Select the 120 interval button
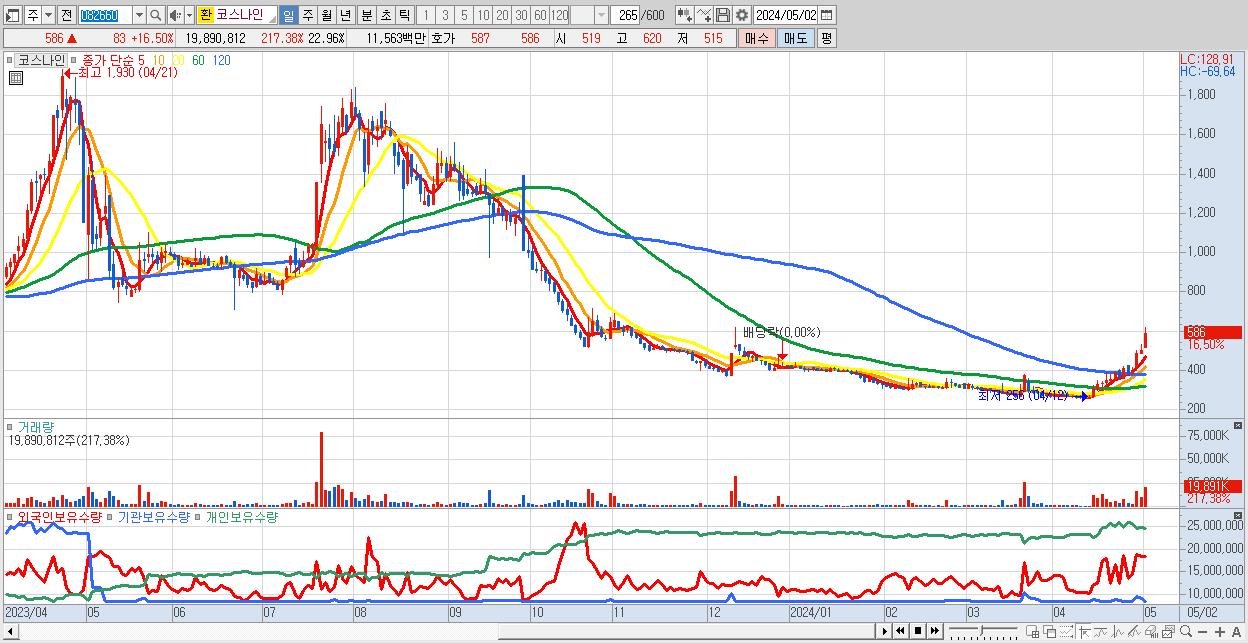The height and width of the screenshot is (643, 1248). 560,15
